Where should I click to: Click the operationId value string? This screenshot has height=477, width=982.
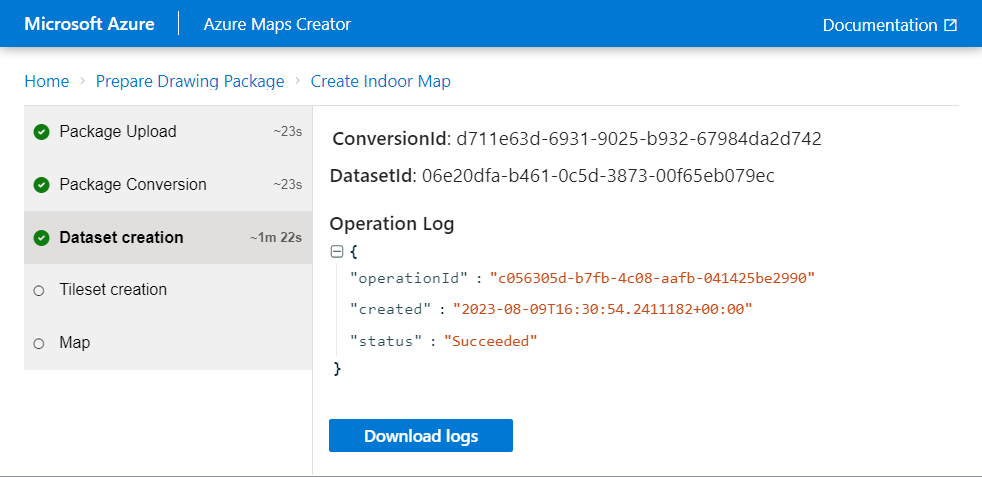[652, 278]
